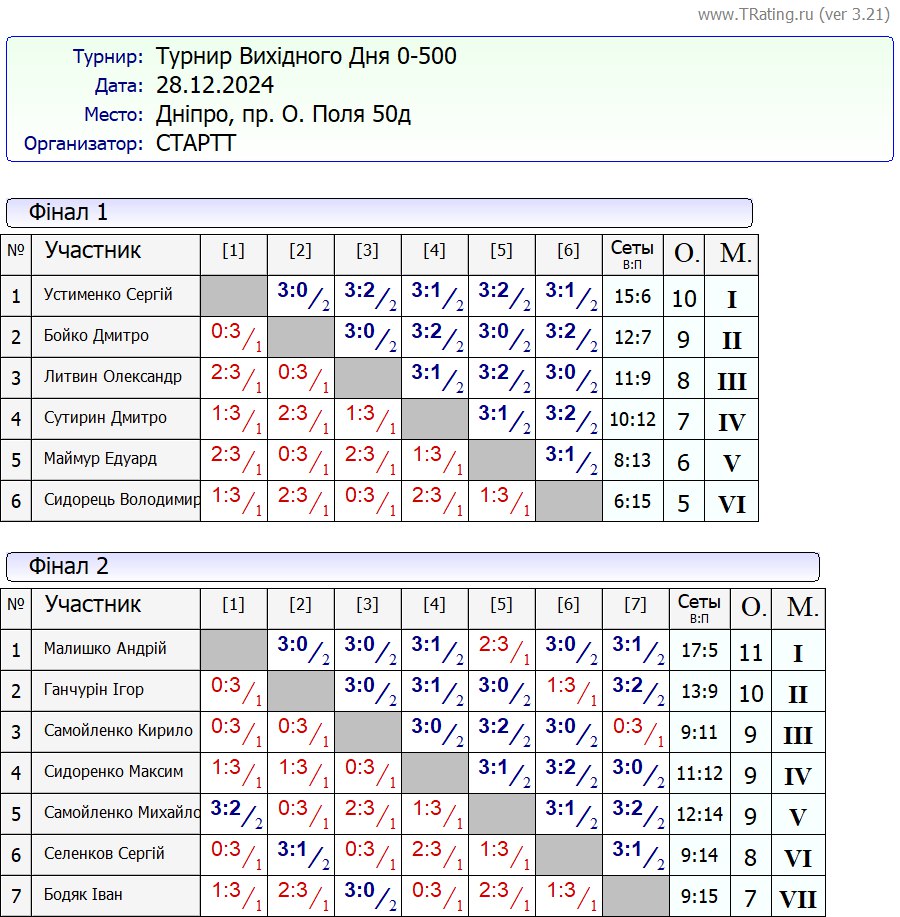The image size is (900, 917).
Task: Click the sets total 15:6 cell
Action: point(632,297)
